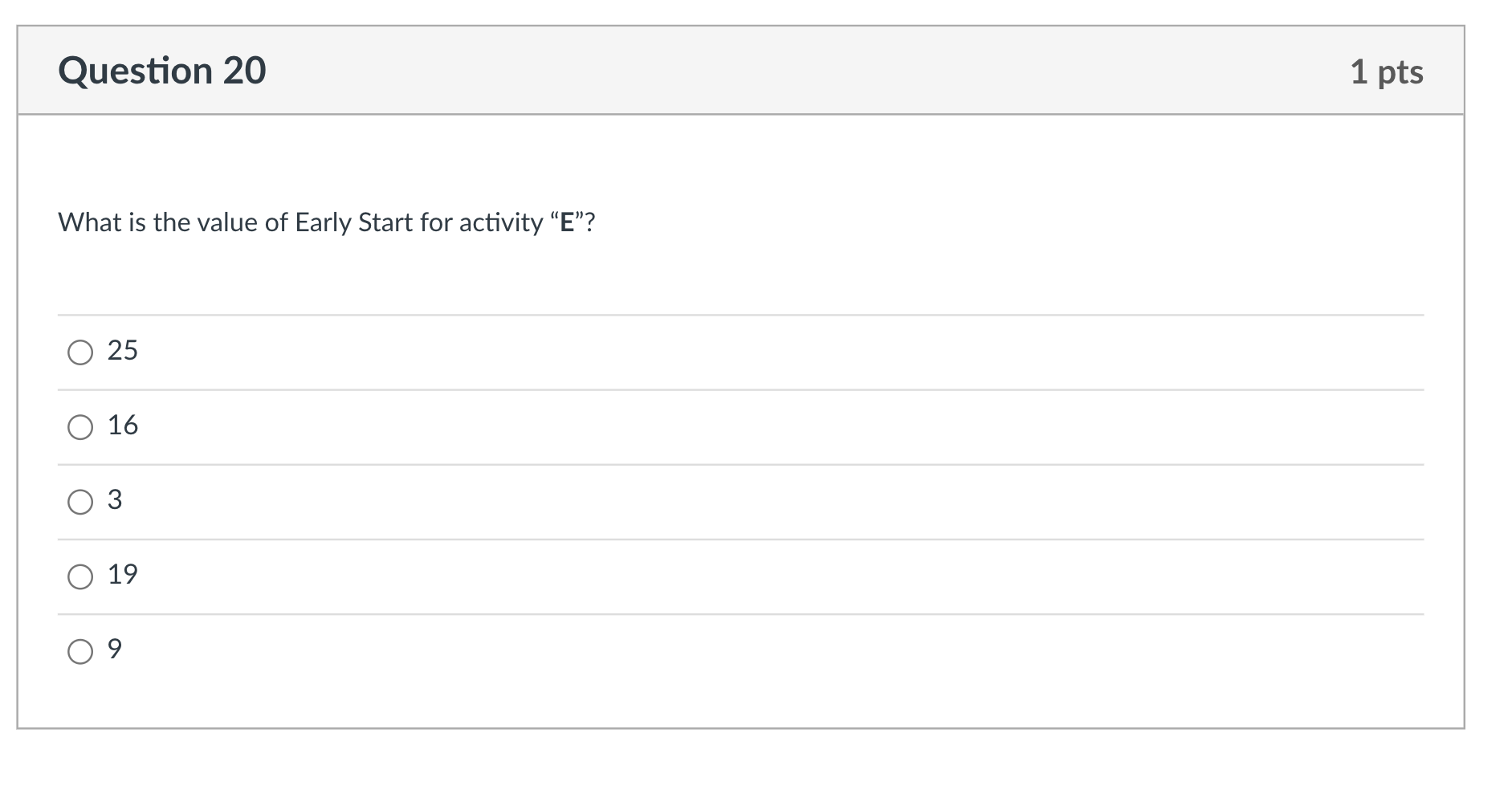Pick the radio button for answer 3
The width and height of the screenshot is (1512, 790).
(x=80, y=502)
